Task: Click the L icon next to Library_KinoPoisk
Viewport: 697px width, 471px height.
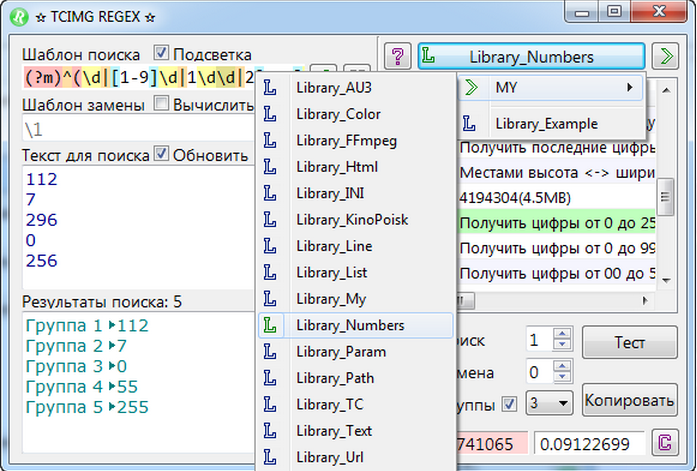Action: point(270,220)
